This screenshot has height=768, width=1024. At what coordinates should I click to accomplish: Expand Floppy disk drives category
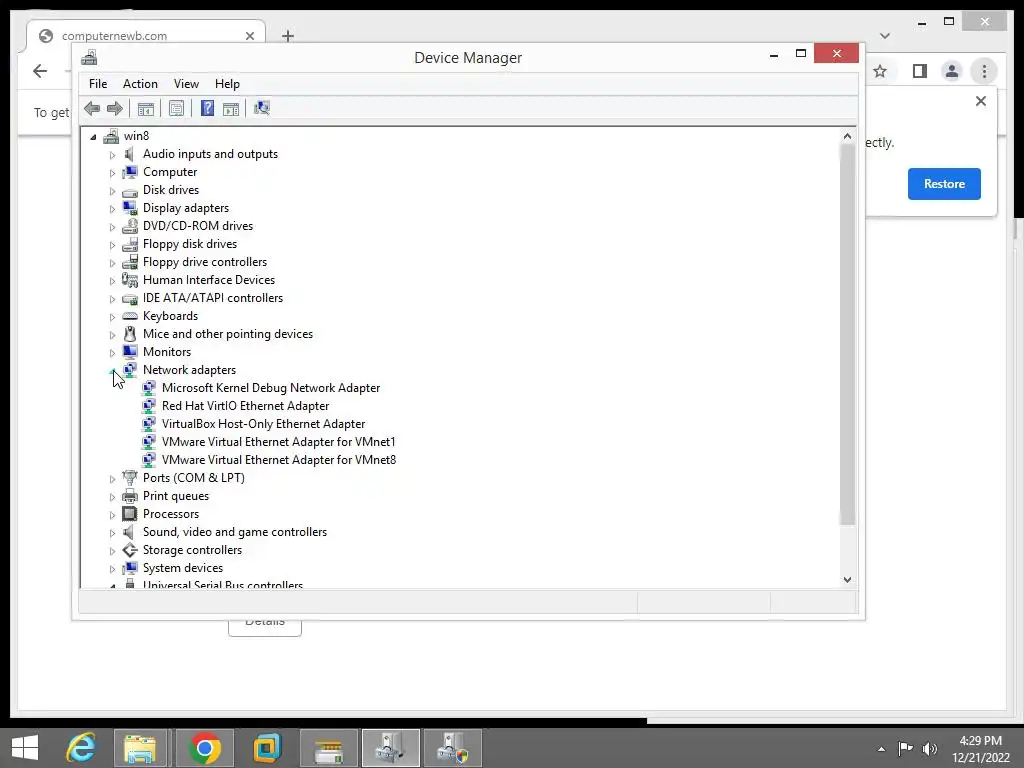112,245
